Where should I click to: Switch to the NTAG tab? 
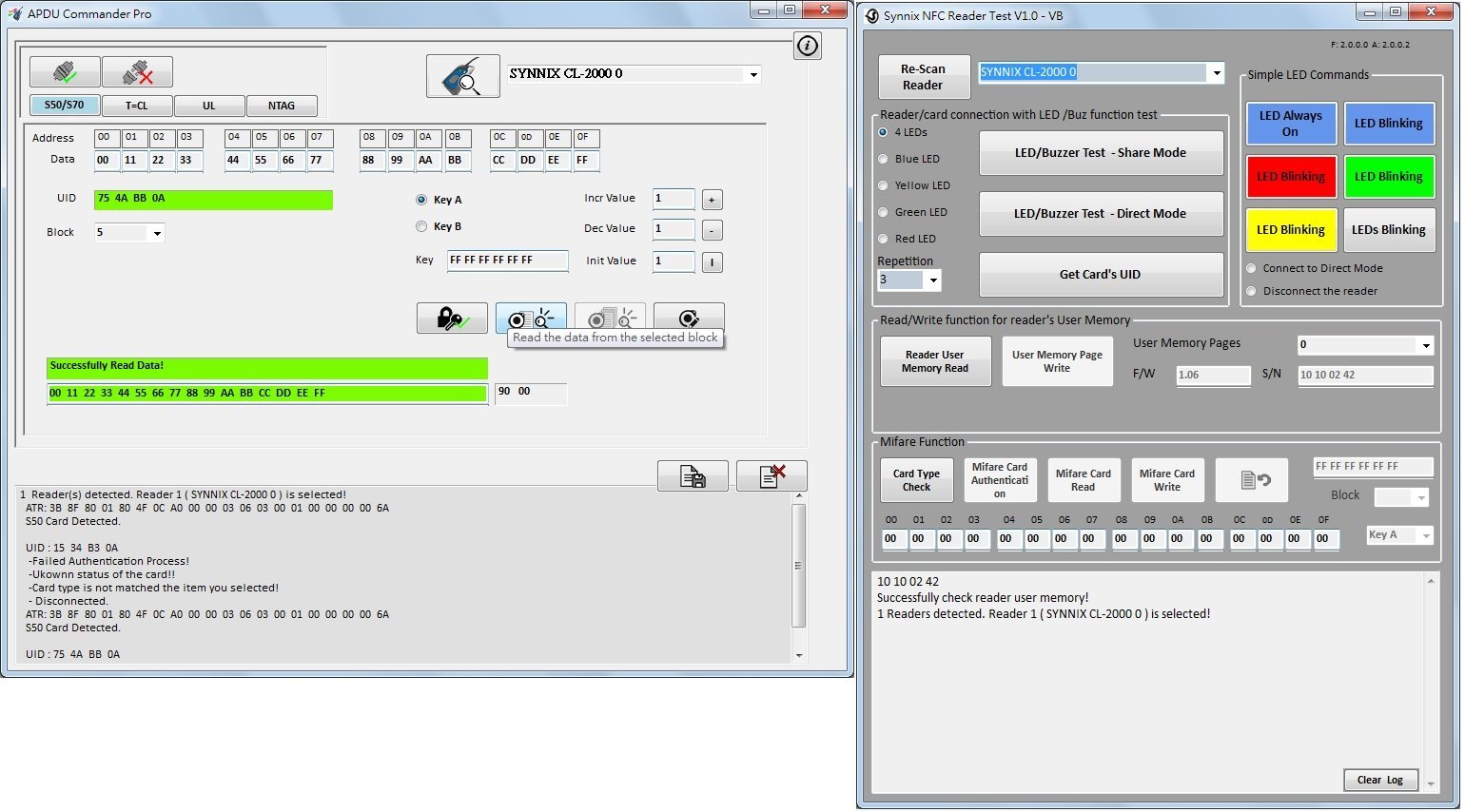(282, 106)
